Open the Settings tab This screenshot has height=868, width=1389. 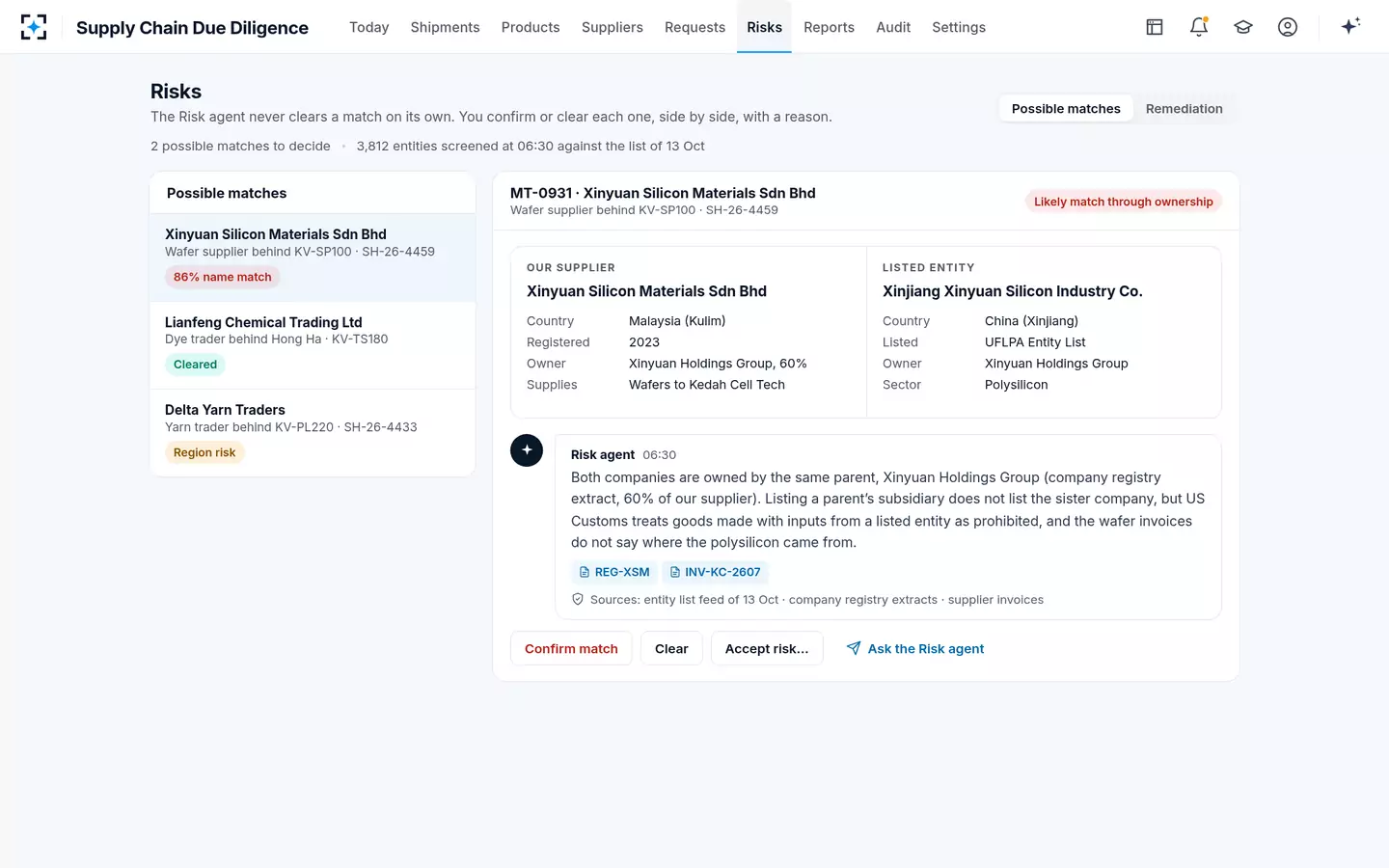tap(959, 27)
